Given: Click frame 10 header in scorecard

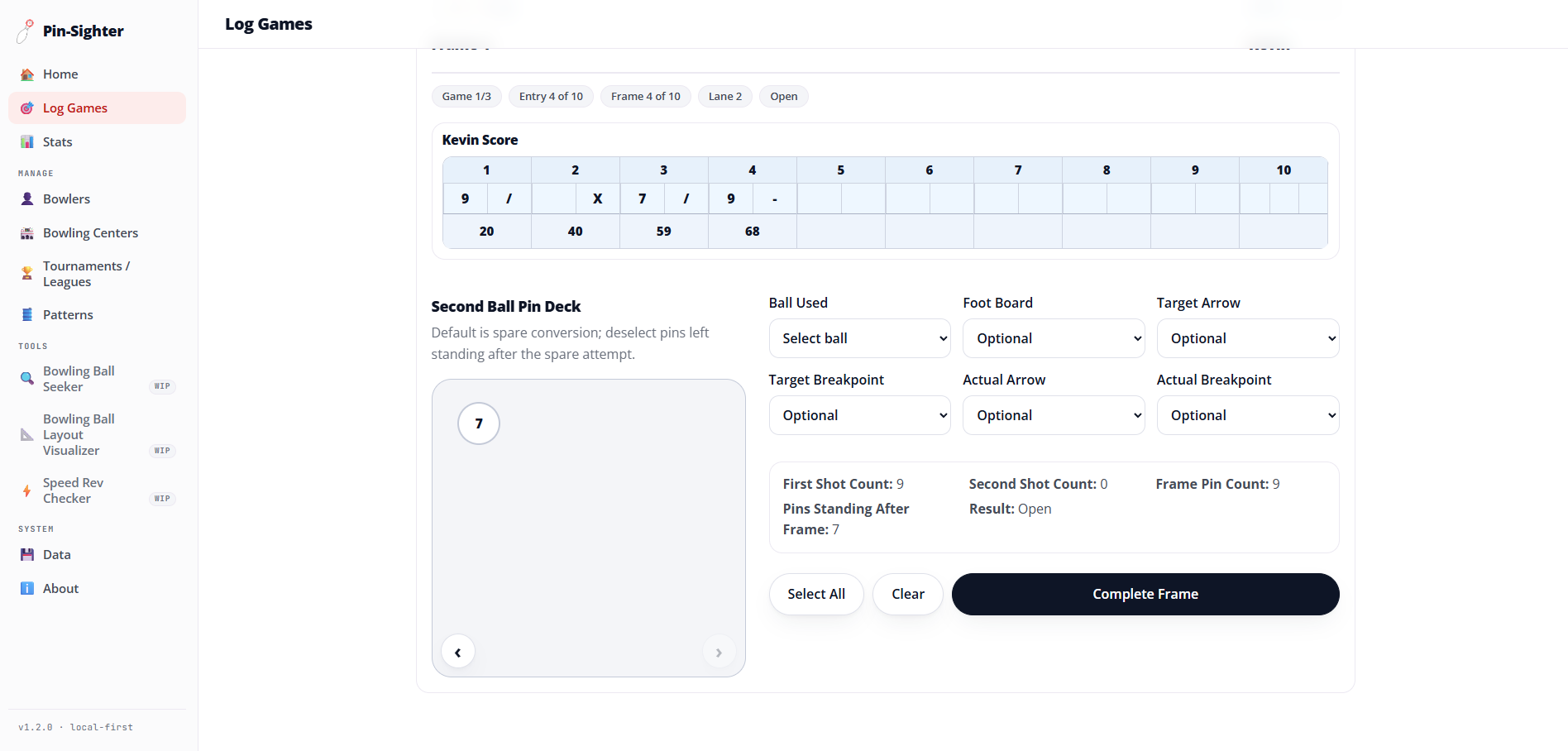Looking at the screenshot, I should click(1284, 170).
